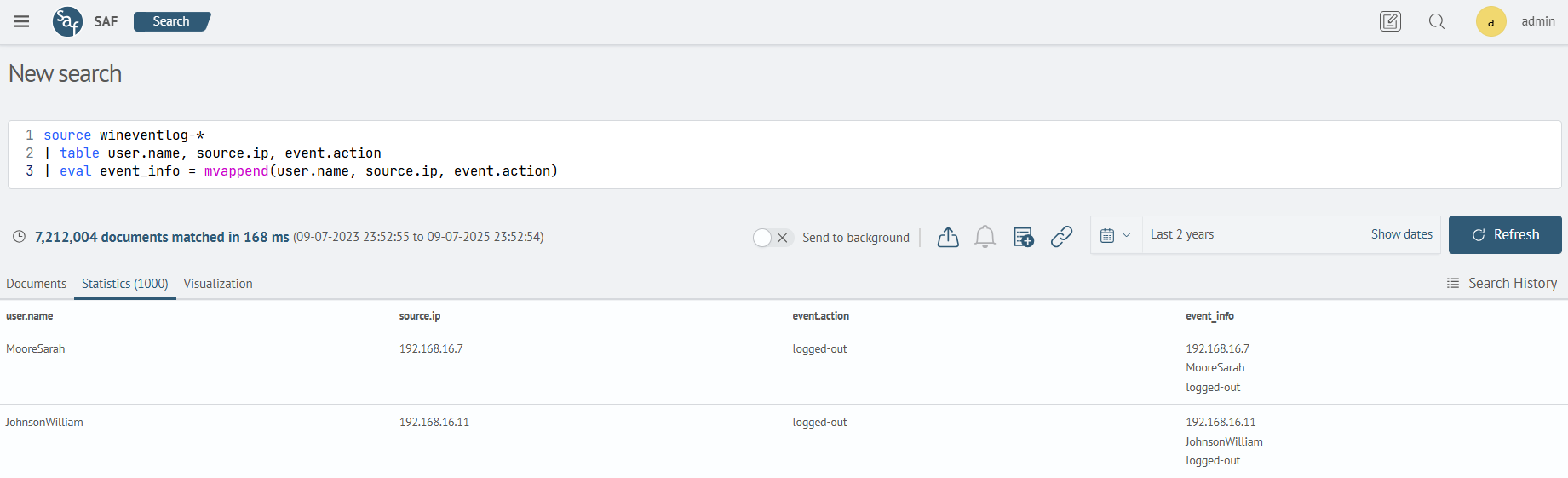Select the Statistics (1000) tab
Screen dimensions: 1568x478
(x=125, y=284)
